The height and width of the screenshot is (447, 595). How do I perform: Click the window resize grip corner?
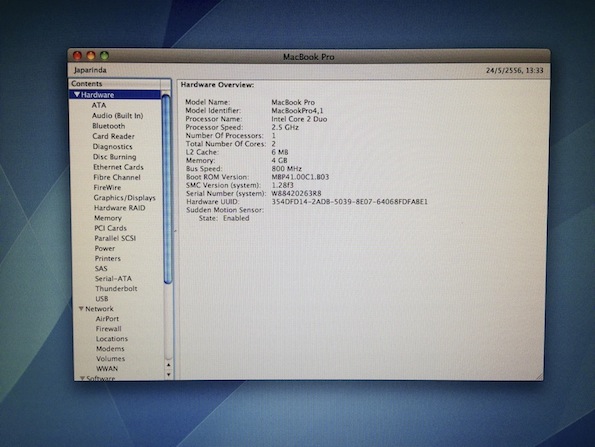click(x=540, y=376)
